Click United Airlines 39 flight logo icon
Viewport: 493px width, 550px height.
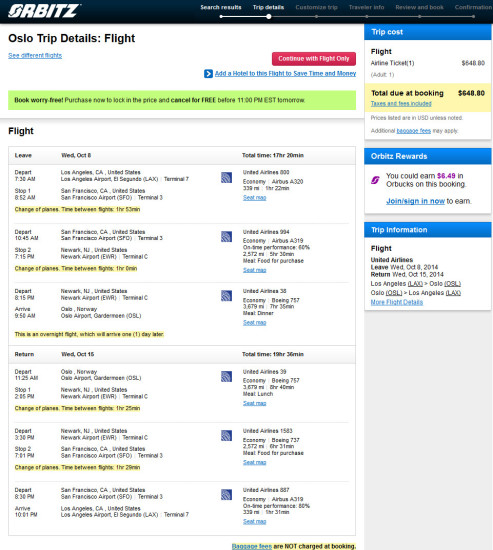226,376
